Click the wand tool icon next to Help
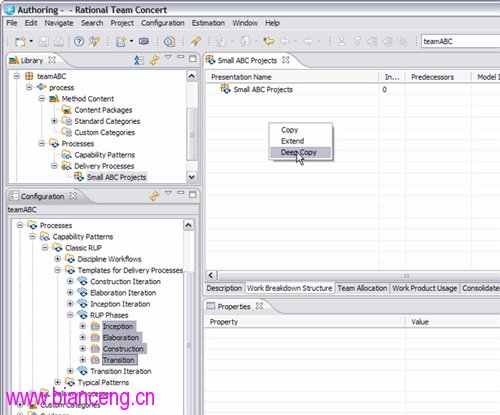500x415 pixels. 94,41
